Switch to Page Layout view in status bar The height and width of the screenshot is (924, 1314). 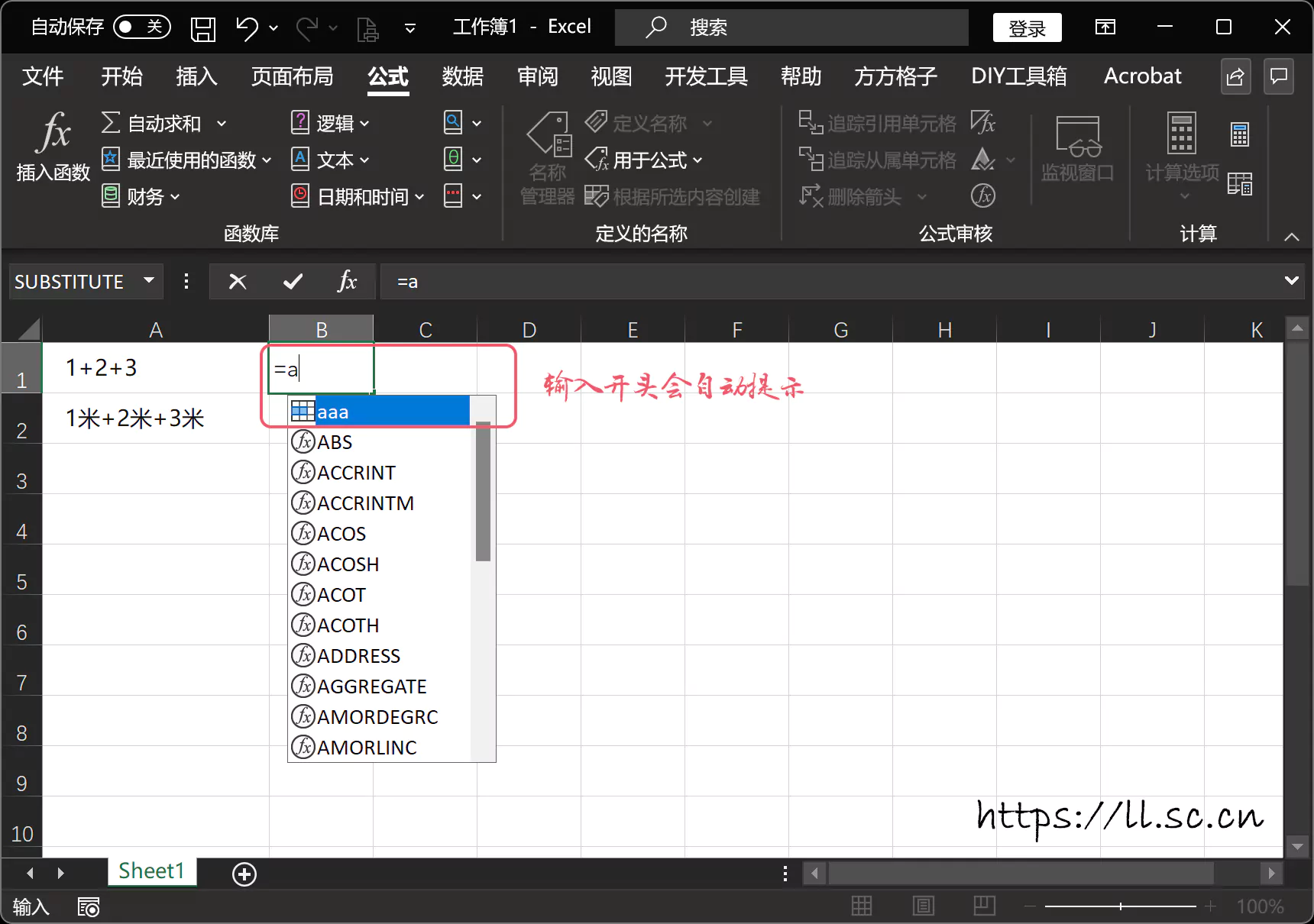(923, 906)
